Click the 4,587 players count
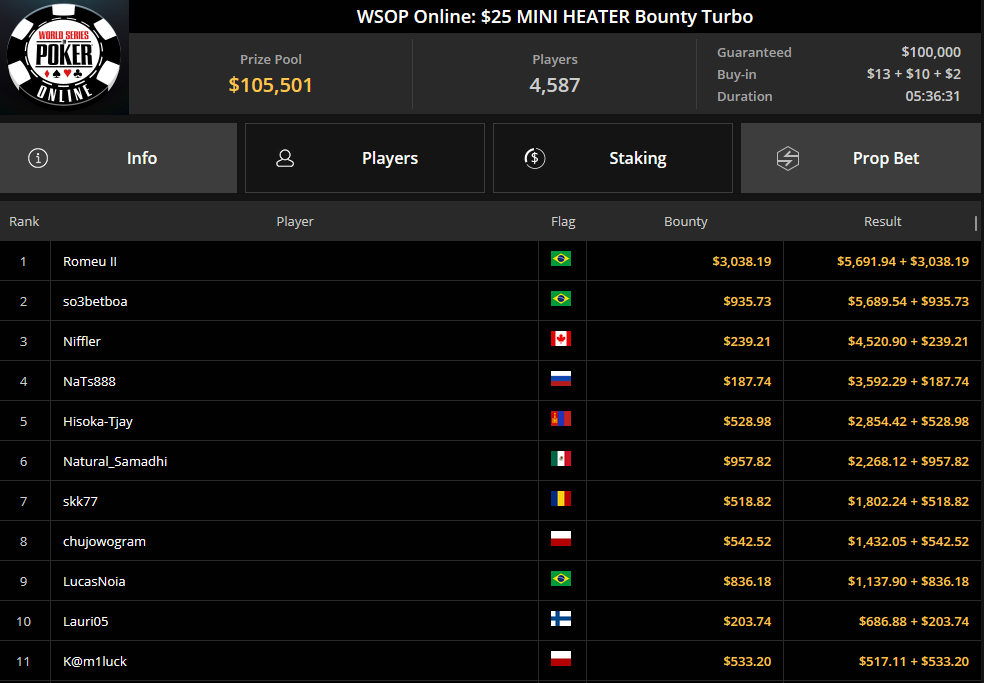The height and width of the screenshot is (683, 984). click(555, 85)
